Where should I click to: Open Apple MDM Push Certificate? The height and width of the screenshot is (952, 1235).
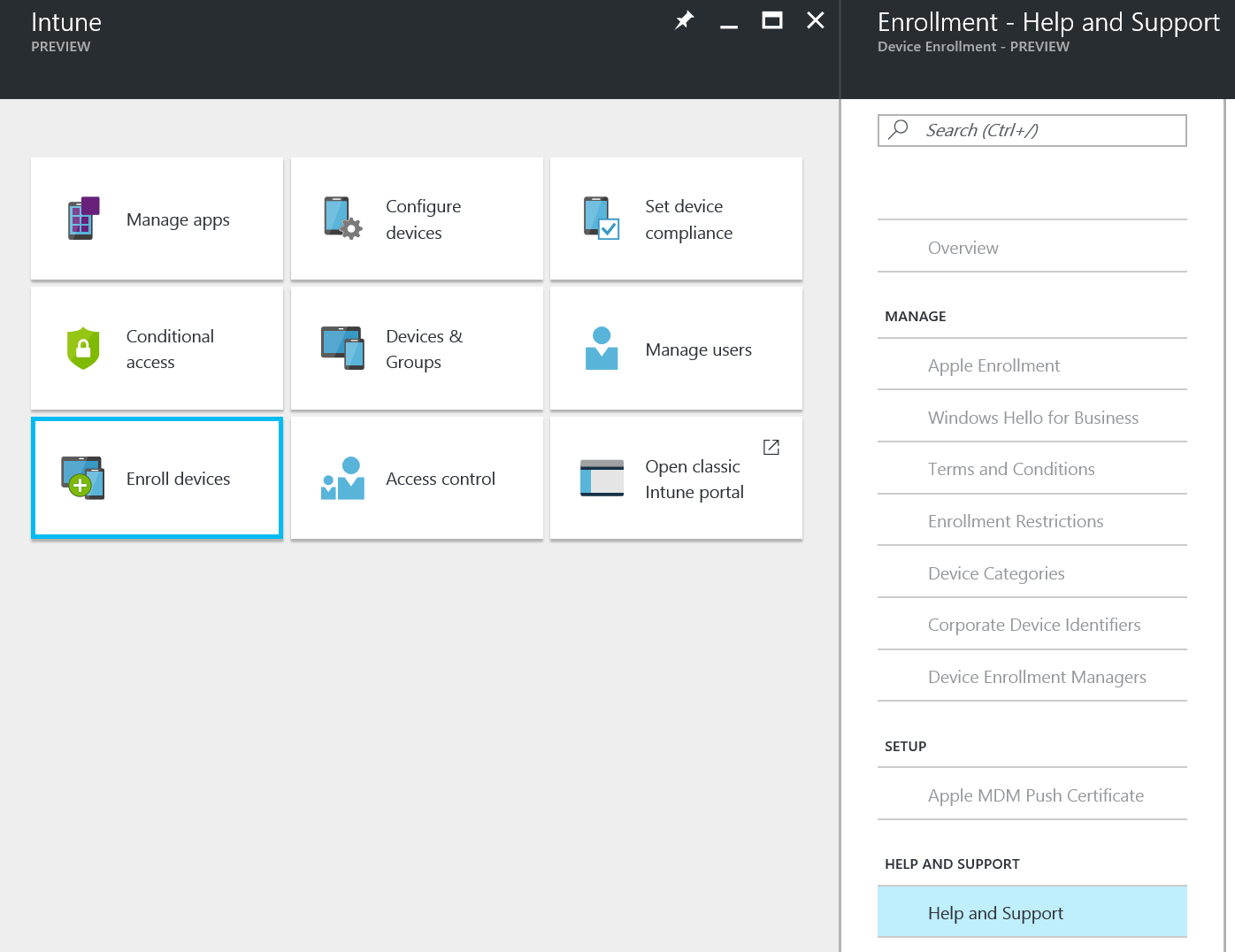(x=1035, y=795)
